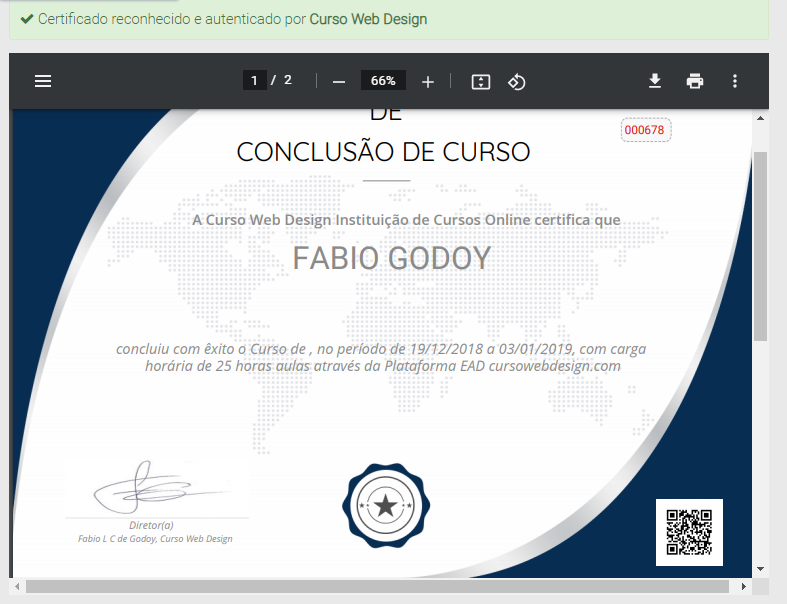Click the horizontal scrollbar right arrow
The width and height of the screenshot is (787, 604).
pos(744,586)
